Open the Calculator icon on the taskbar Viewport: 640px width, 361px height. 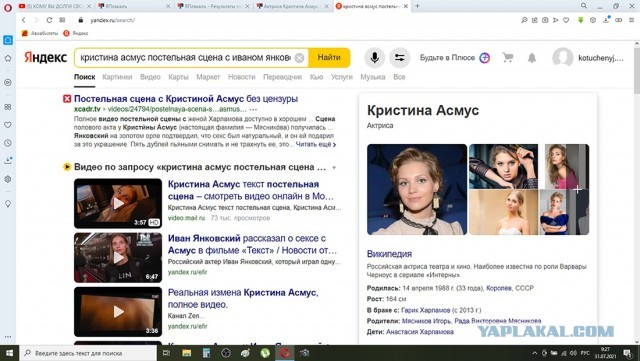point(206,353)
